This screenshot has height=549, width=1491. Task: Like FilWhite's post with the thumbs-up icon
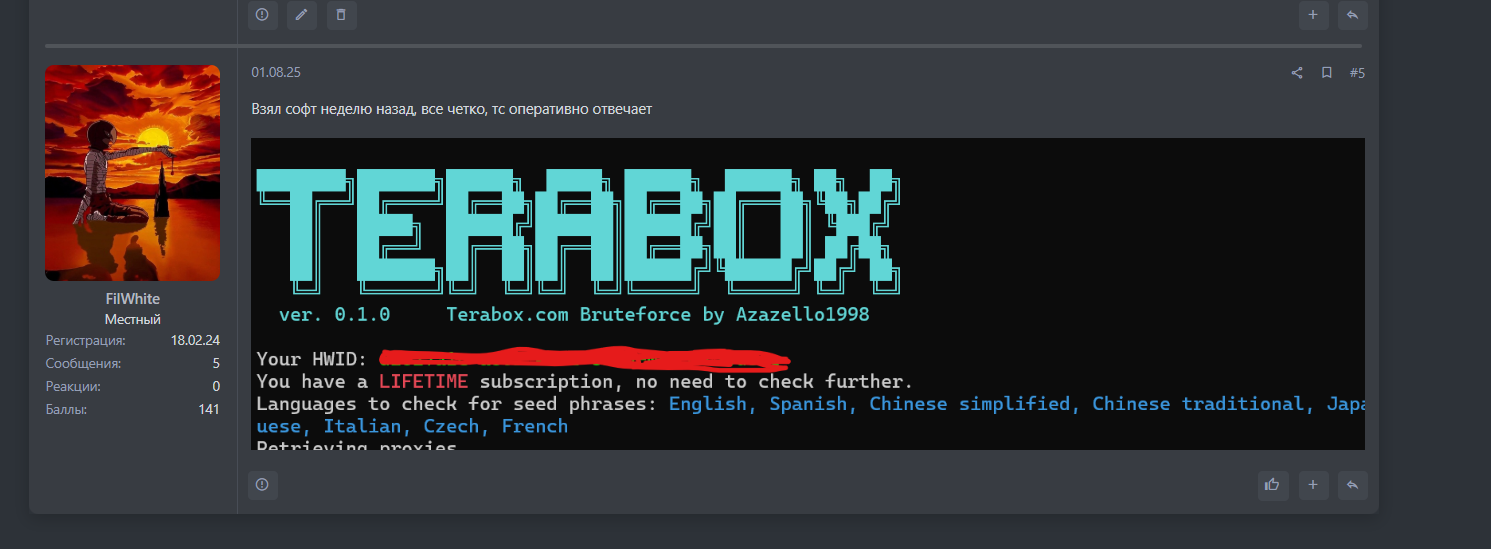tap(1272, 485)
